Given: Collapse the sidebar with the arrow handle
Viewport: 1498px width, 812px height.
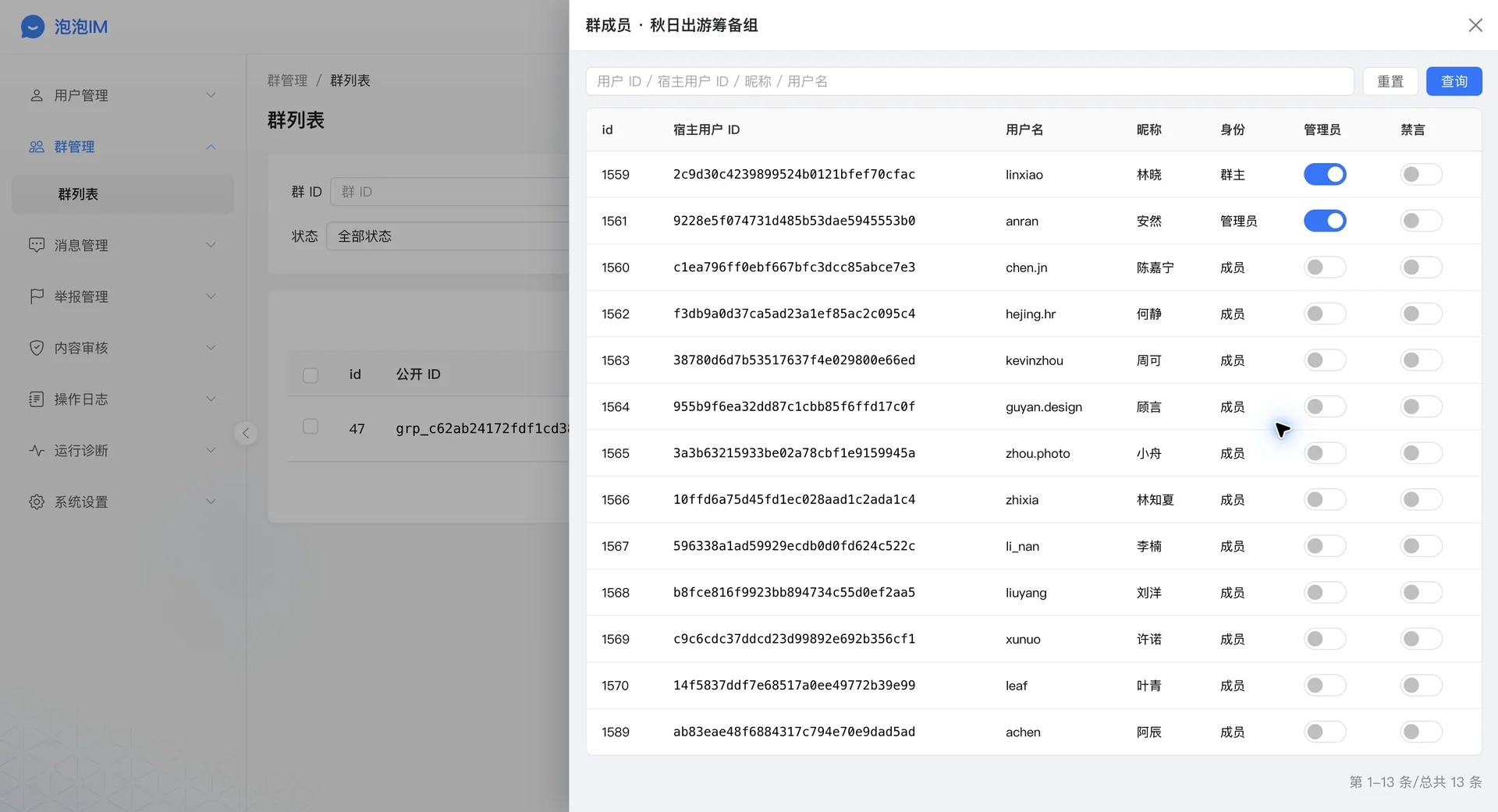Looking at the screenshot, I should coord(246,433).
